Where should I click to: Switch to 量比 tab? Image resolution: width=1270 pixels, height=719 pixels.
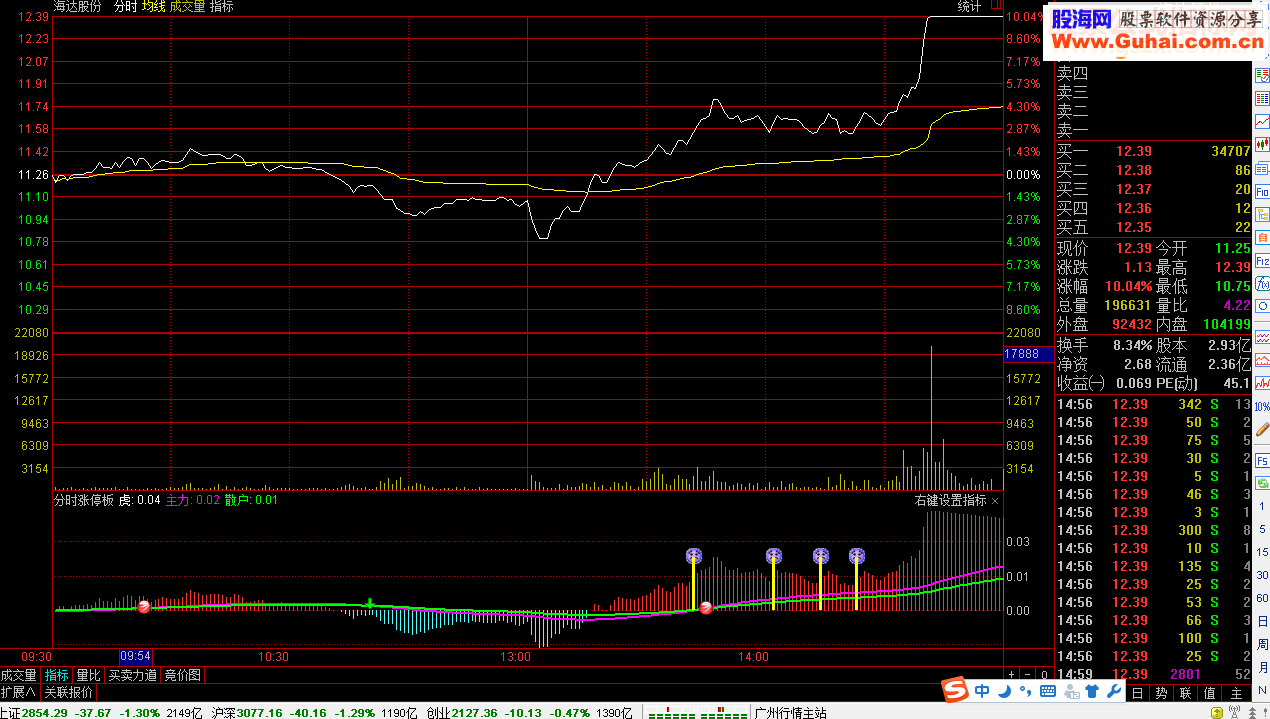coord(88,675)
